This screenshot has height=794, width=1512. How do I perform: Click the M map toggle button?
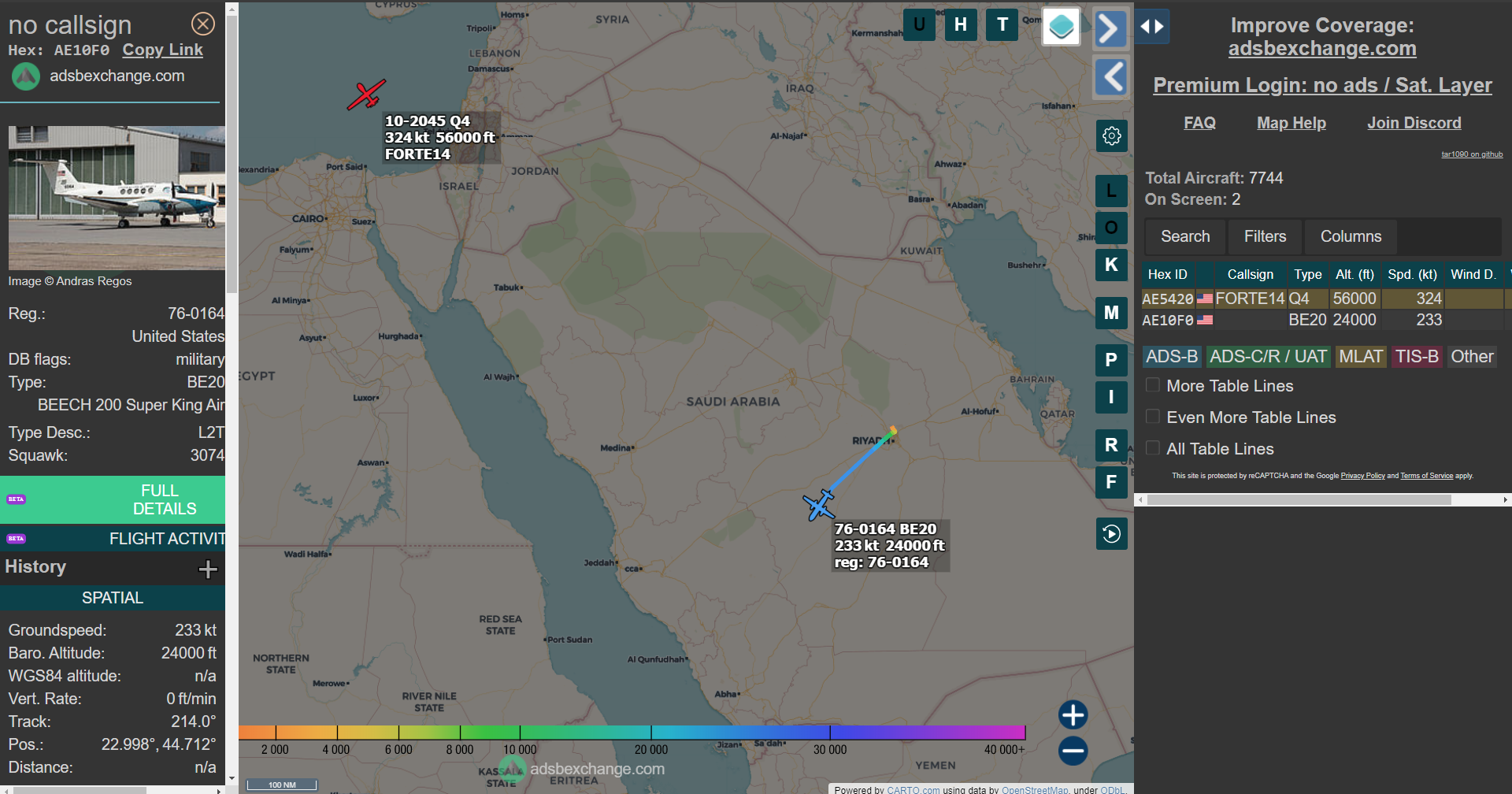pyautogui.click(x=1111, y=313)
